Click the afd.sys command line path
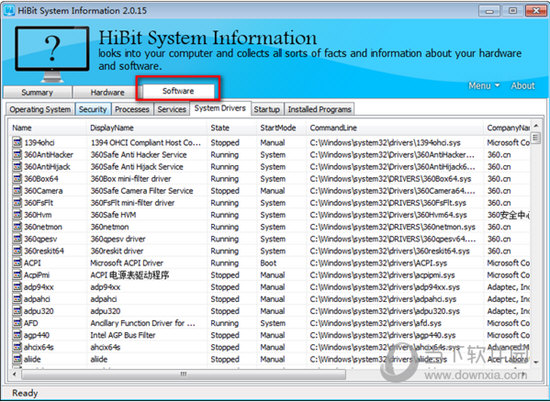550x402 pixels. point(376,323)
